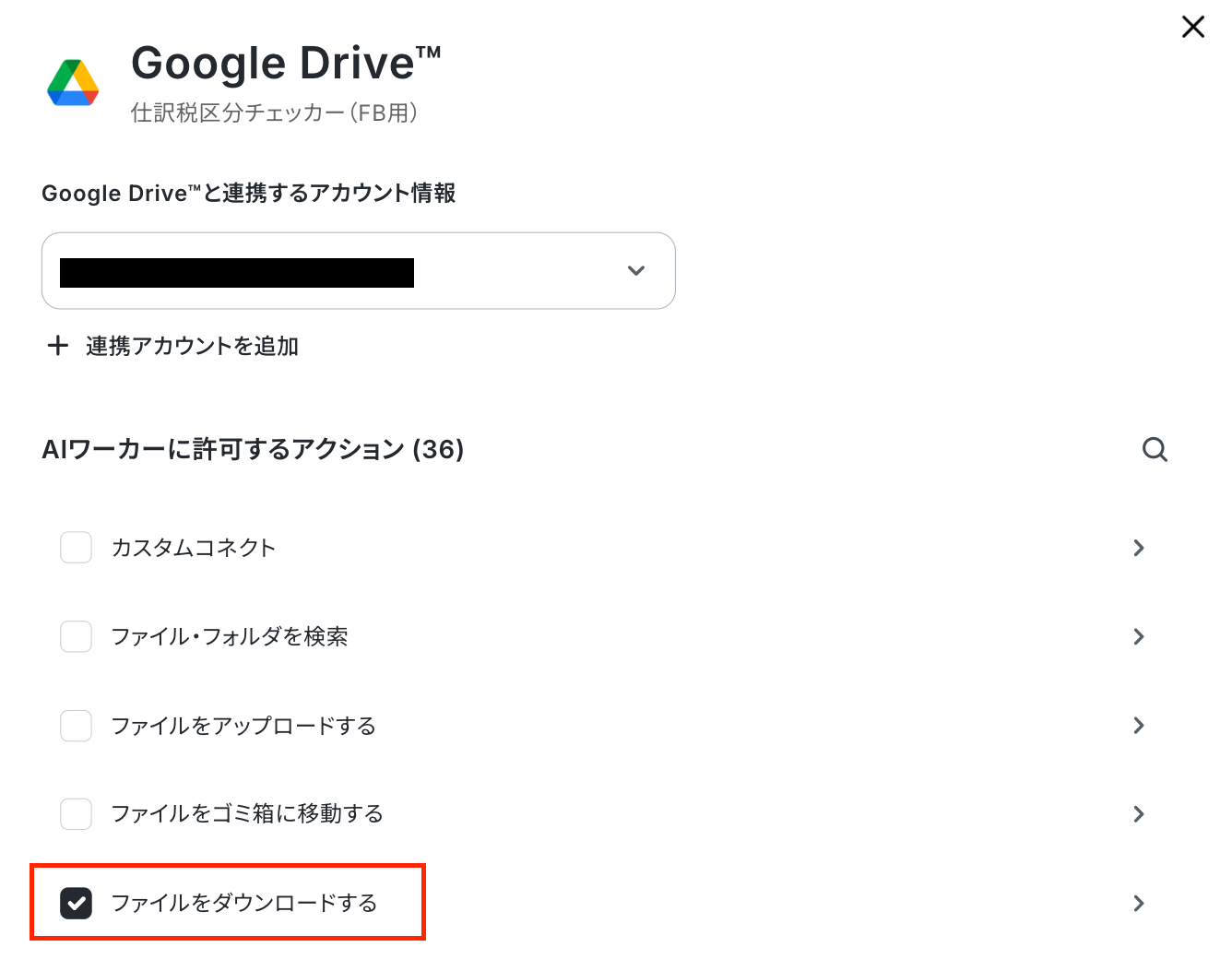Click the 連携アカウントを追加 link
Viewport: 1232px width, 959px height.
coord(192,346)
